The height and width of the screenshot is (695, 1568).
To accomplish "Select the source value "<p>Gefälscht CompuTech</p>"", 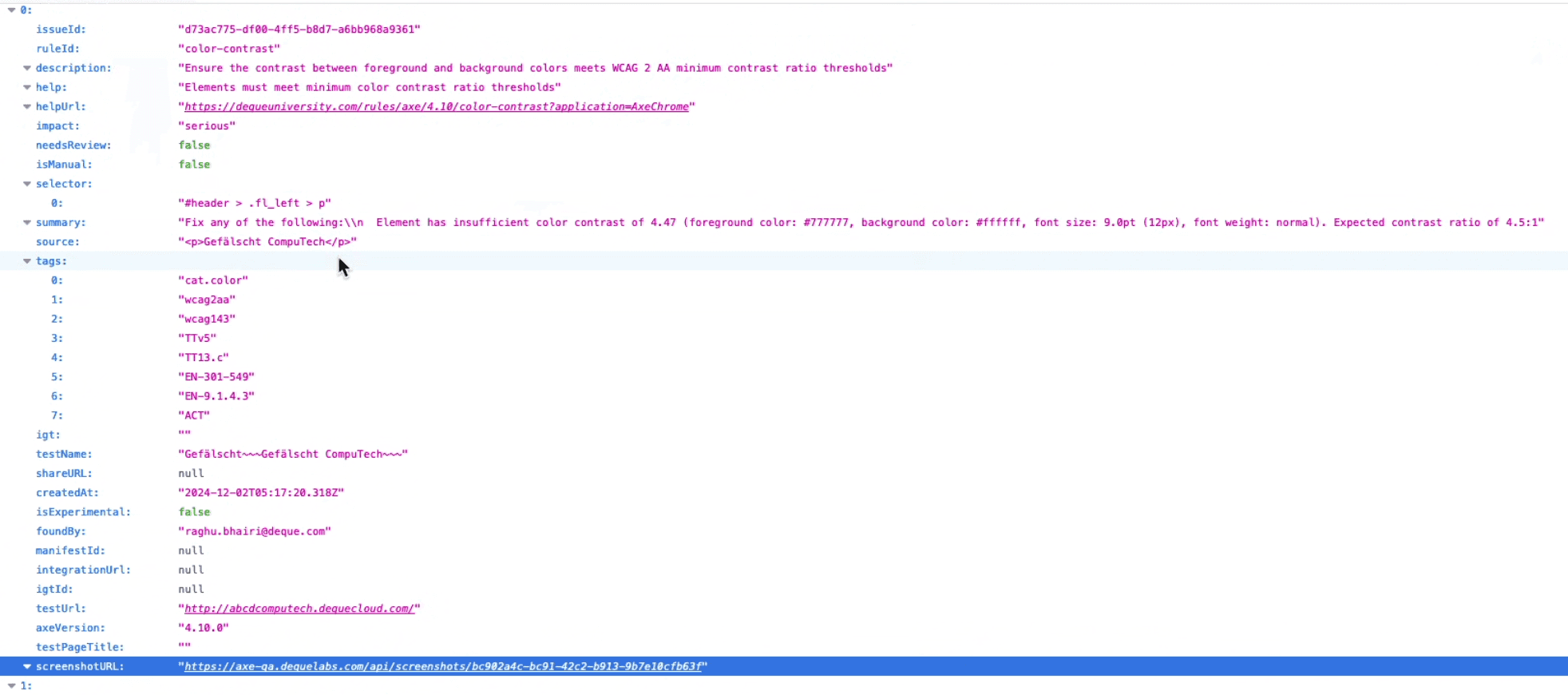I will (267, 242).
